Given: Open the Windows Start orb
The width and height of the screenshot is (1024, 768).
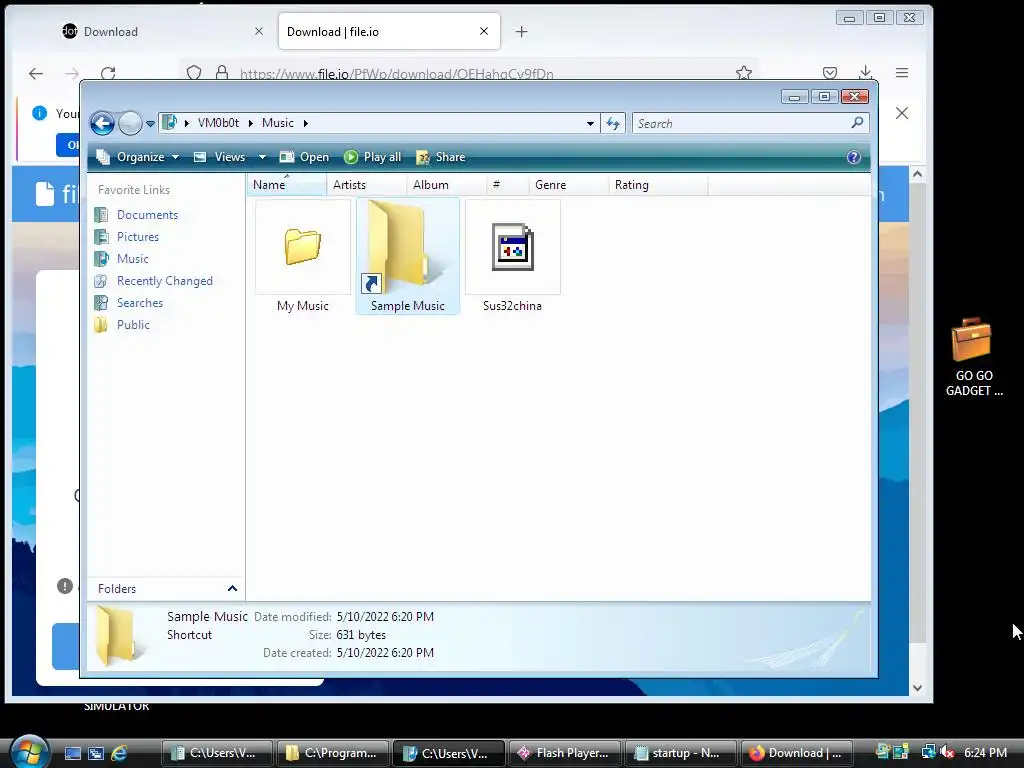Looking at the screenshot, I should 29,752.
